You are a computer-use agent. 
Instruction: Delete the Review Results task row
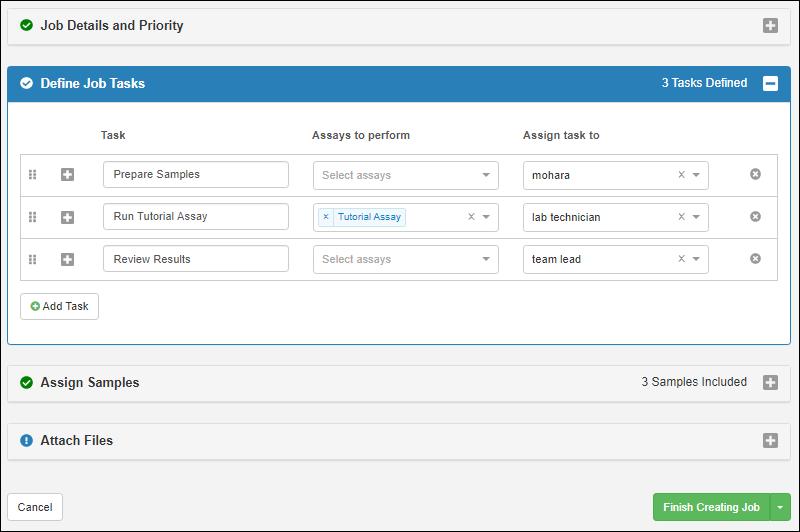click(x=755, y=259)
